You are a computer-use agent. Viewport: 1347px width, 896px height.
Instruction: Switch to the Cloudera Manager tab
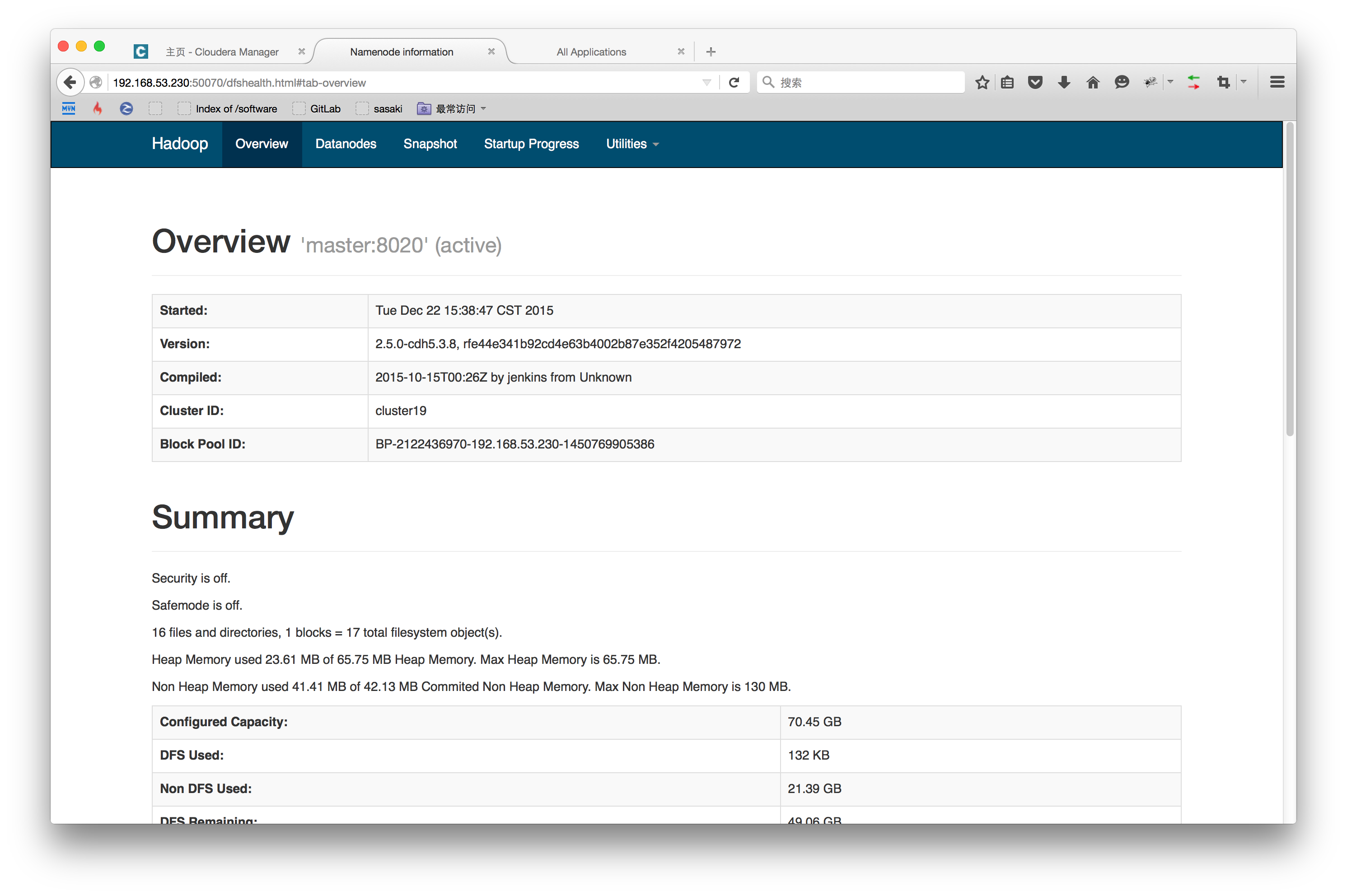(x=222, y=52)
